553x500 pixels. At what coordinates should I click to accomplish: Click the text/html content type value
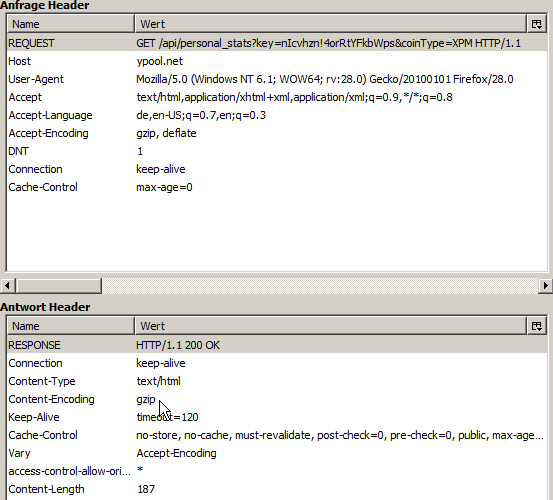tap(158, 381)
